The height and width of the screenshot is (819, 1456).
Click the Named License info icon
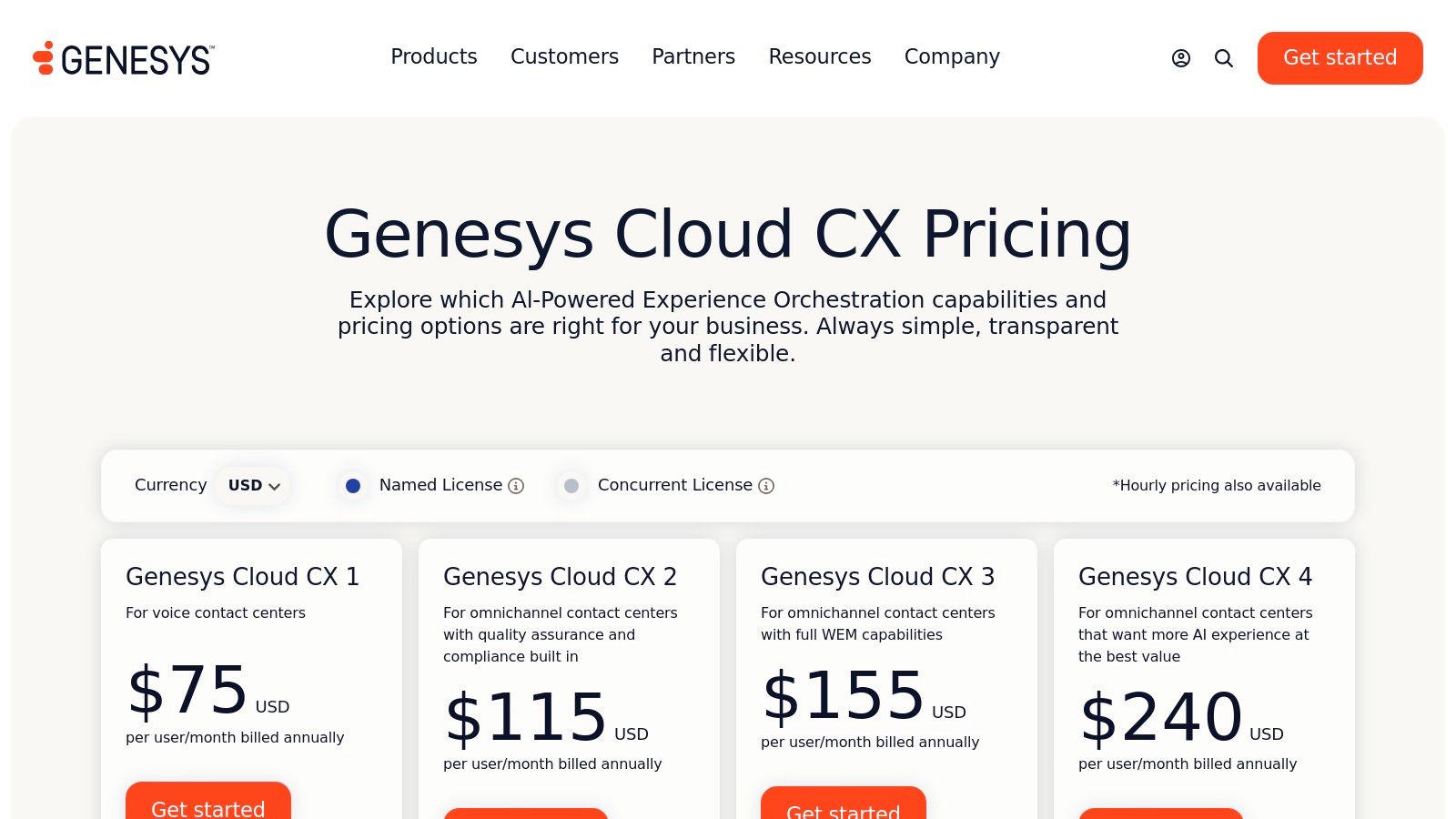[x=516, y=486]
